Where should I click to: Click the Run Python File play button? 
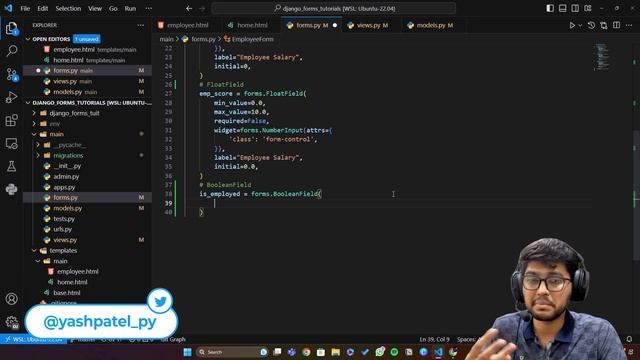coord(572,25)
